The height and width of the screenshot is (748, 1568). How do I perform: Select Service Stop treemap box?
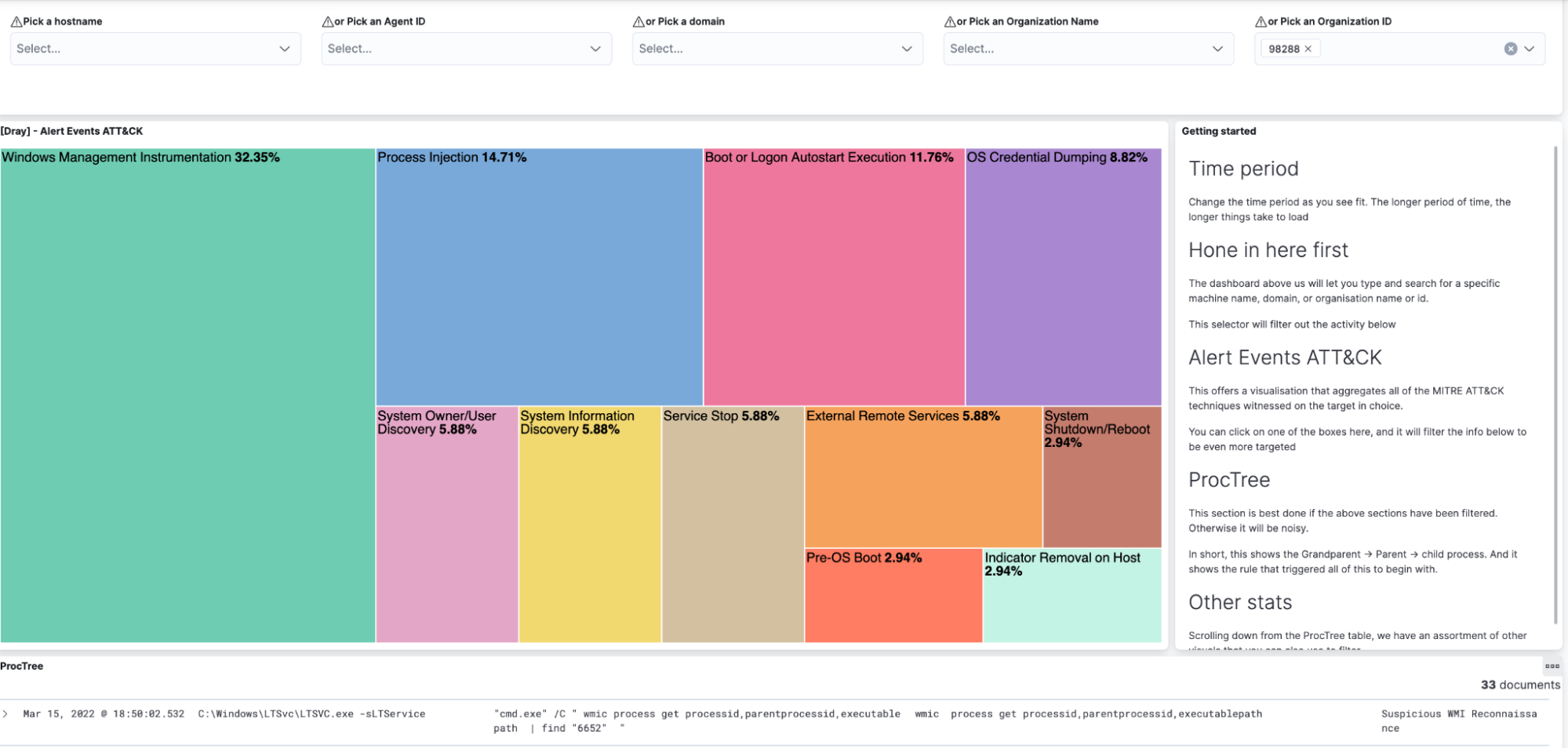click(733, 525)
